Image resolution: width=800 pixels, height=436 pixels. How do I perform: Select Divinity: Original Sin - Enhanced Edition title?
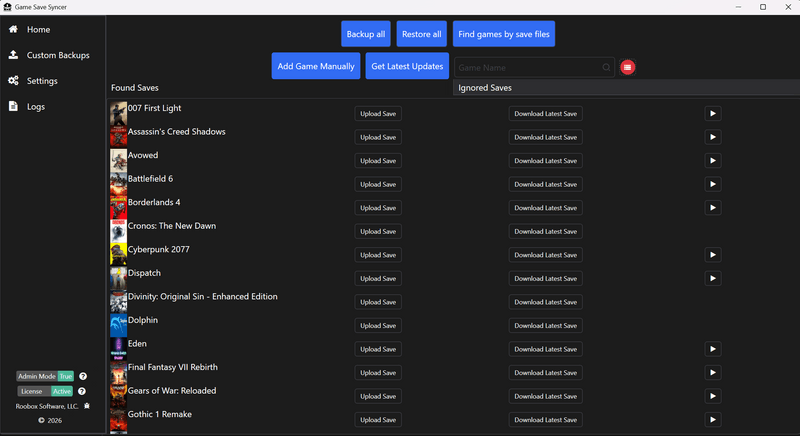point(203,296)
